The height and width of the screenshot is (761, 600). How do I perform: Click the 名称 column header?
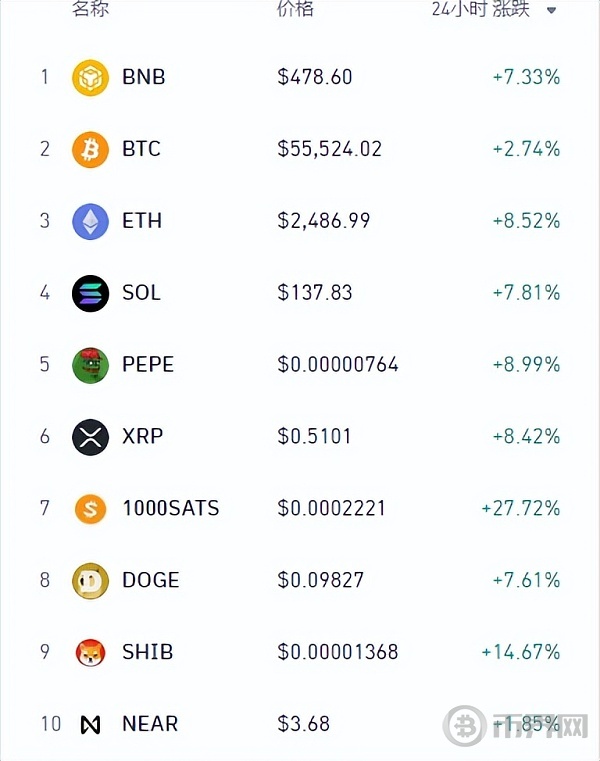click(x=90, y=9)
